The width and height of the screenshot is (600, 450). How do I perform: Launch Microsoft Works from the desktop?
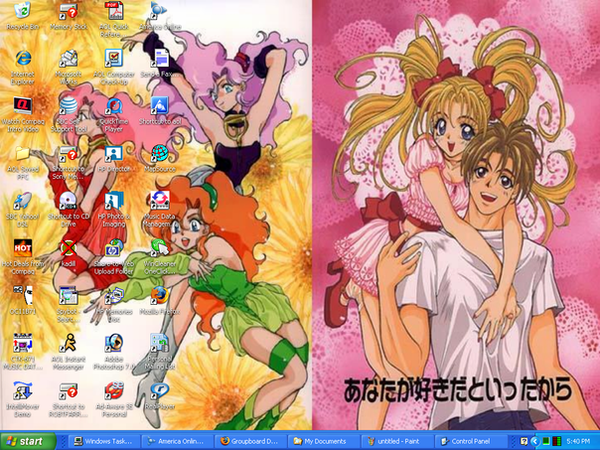click(68, 58)
